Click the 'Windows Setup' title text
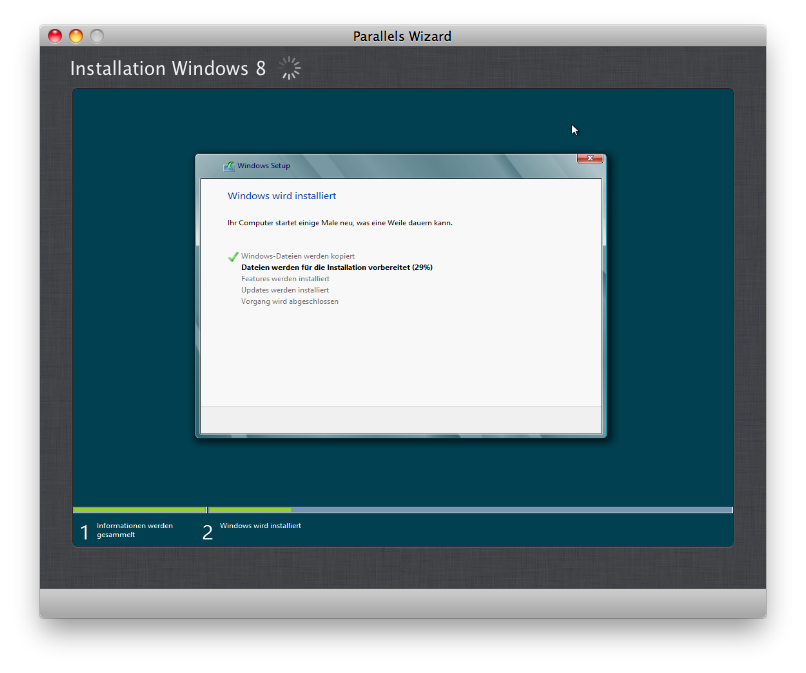This screenshot has width=806, height=673. (264, 166)
